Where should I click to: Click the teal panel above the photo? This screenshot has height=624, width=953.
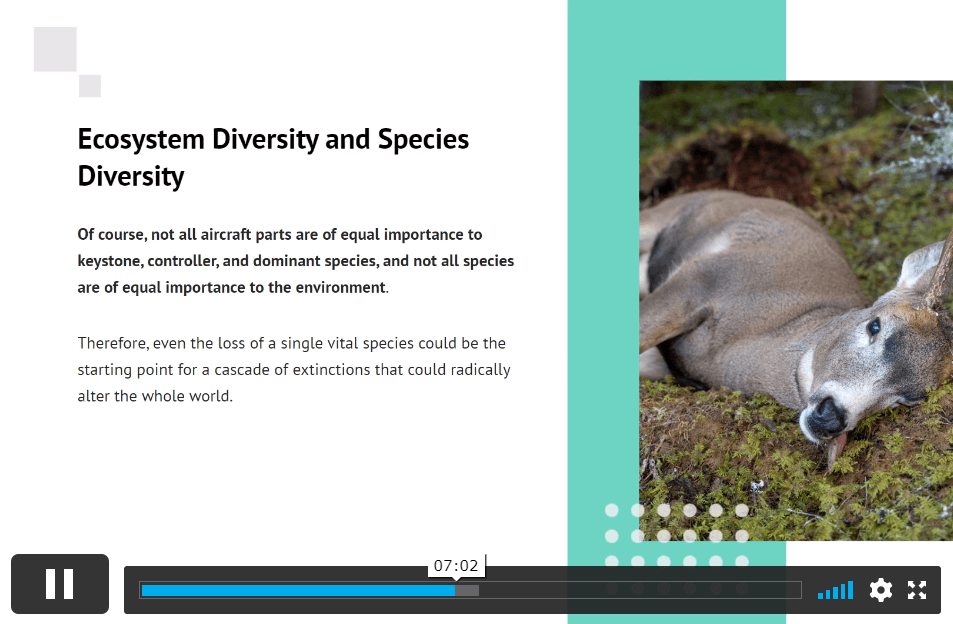[676, 40]
